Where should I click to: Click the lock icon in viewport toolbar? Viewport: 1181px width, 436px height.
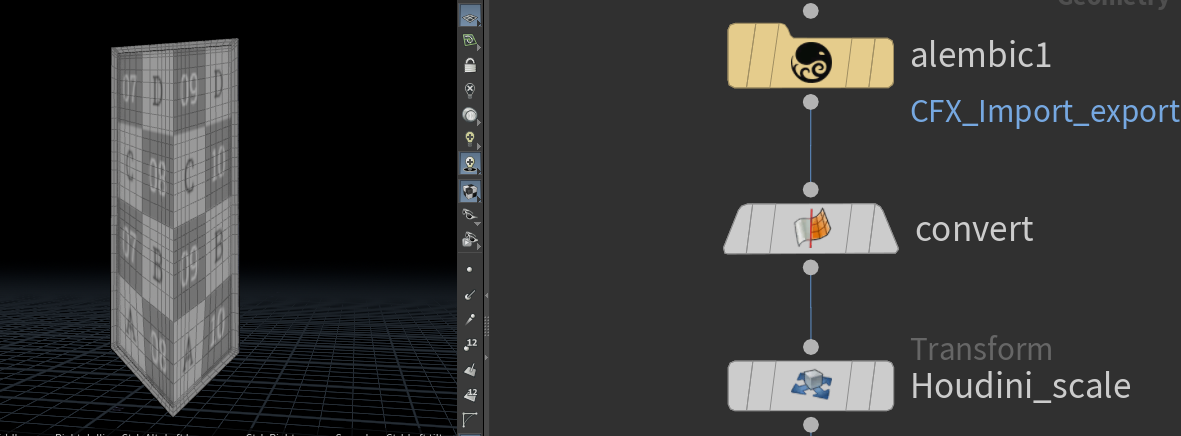(470, 65)
